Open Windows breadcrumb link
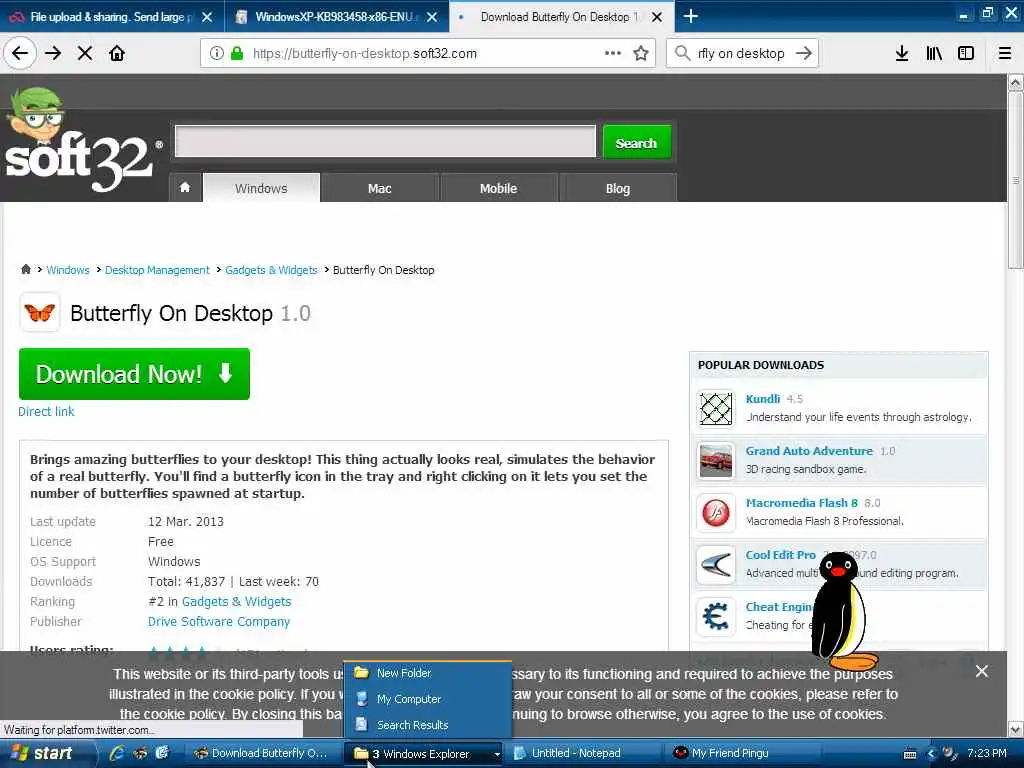The image size is (1024, 768). coord(68,270)
